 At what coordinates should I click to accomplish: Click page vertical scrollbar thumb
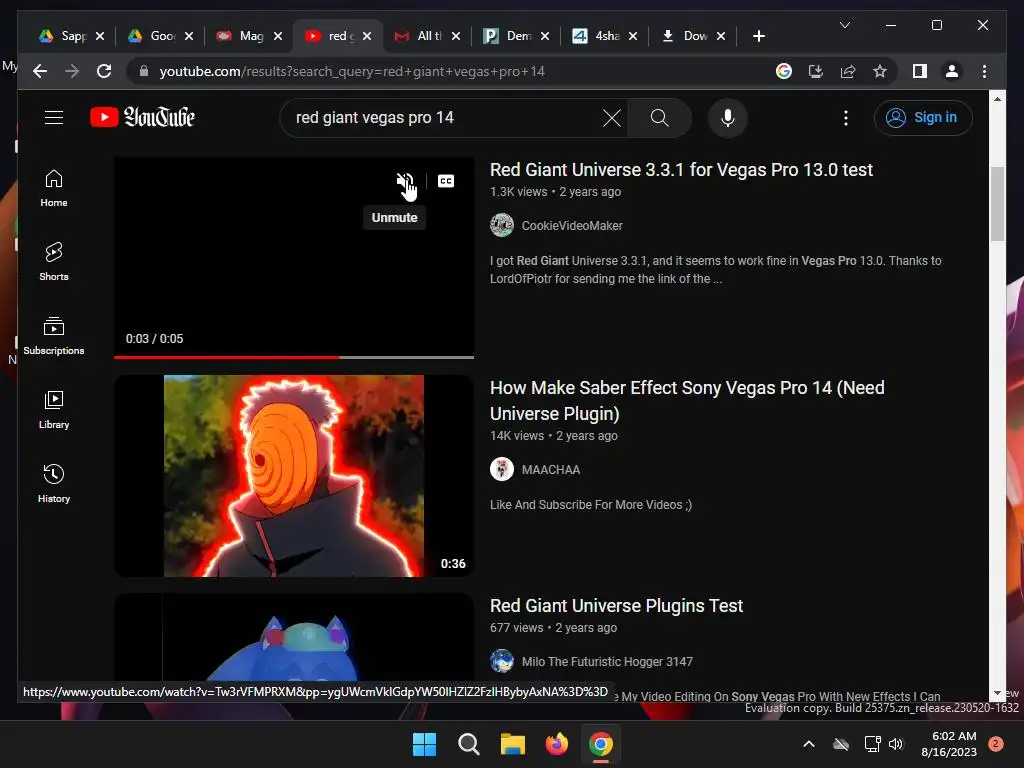pos(997,204)
